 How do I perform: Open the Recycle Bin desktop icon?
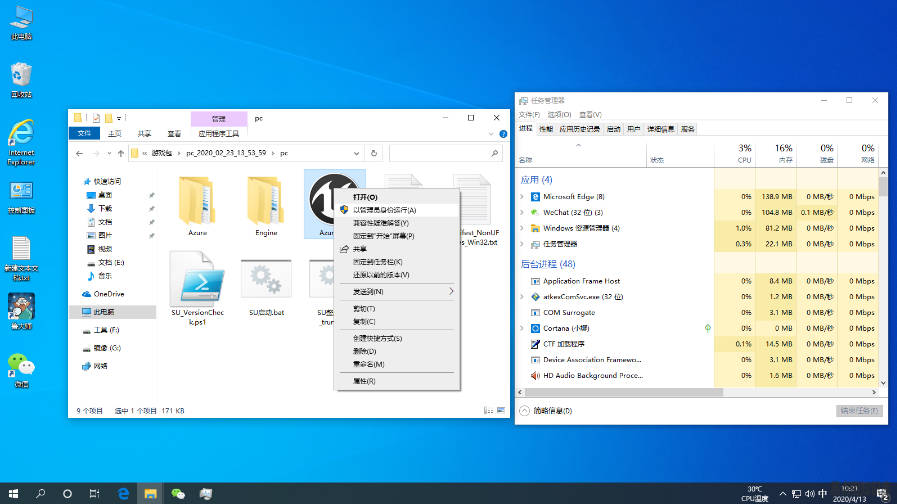tap(21, 78)
